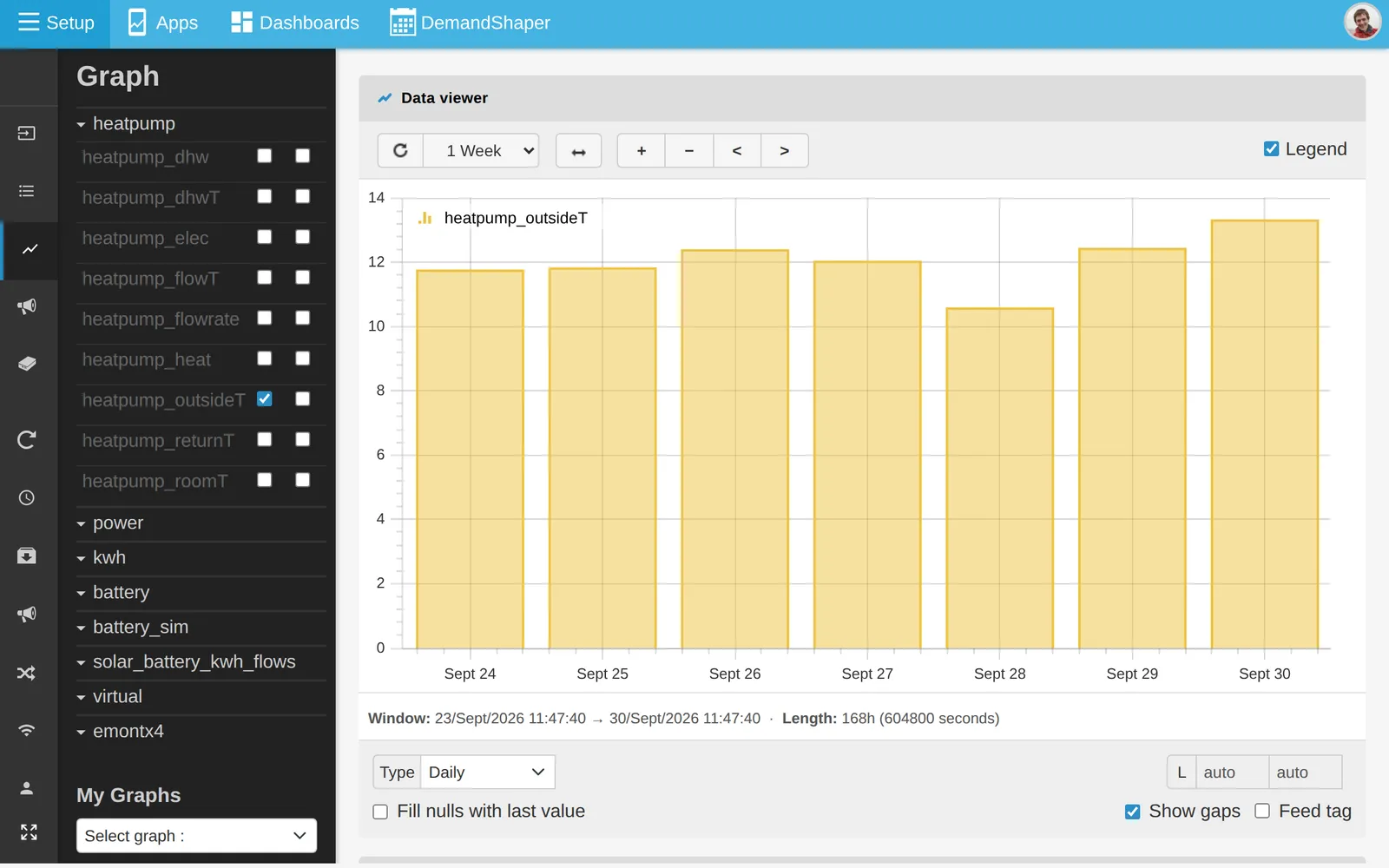This screenshot has height=868, width=1389.
Task: Click the expand fullscreen sidebar icon
Action: click(x=29, y=832)
